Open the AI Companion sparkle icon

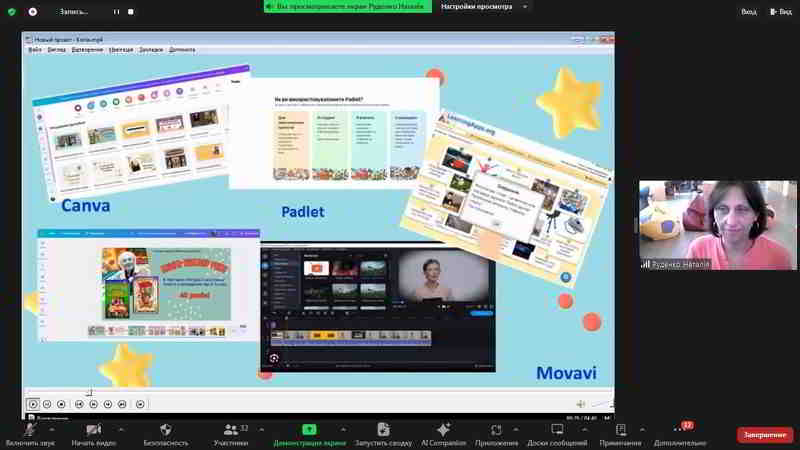point(443,430)
